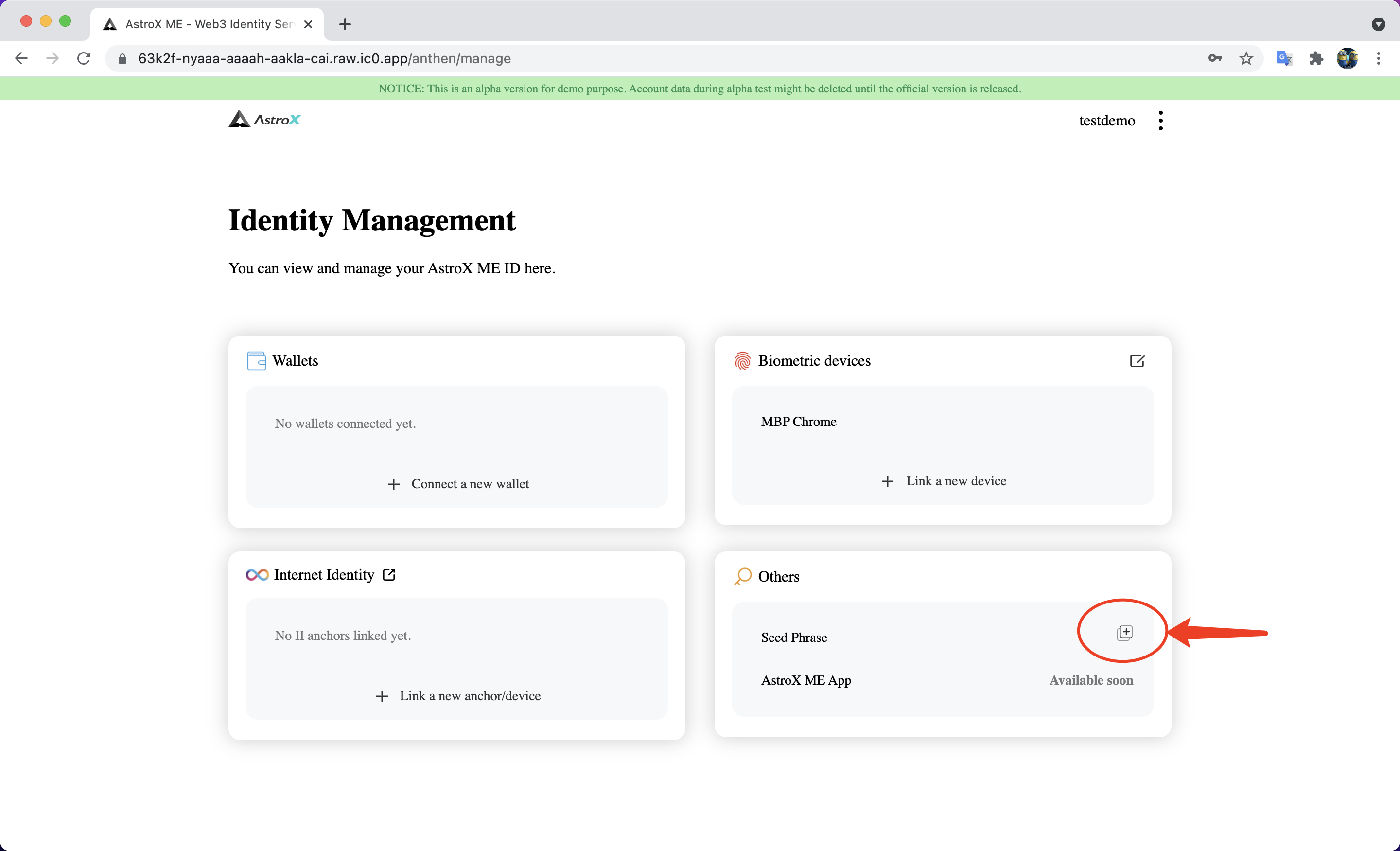Click the Seed Phrase label
Image resolution: width=1400 pixels, height=851 pixels.
(x=794, y=637)
